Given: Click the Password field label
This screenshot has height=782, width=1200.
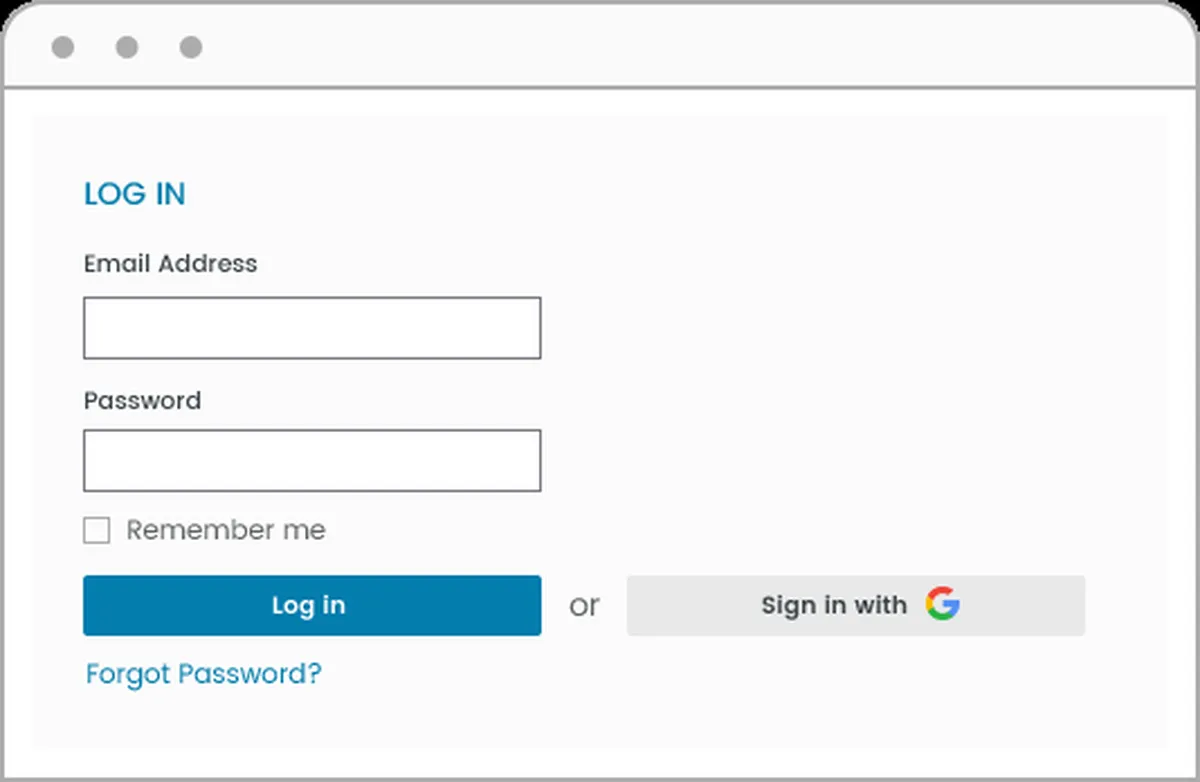Looking at the screenshot, I should pyautogui.click(x=142, y=401).
